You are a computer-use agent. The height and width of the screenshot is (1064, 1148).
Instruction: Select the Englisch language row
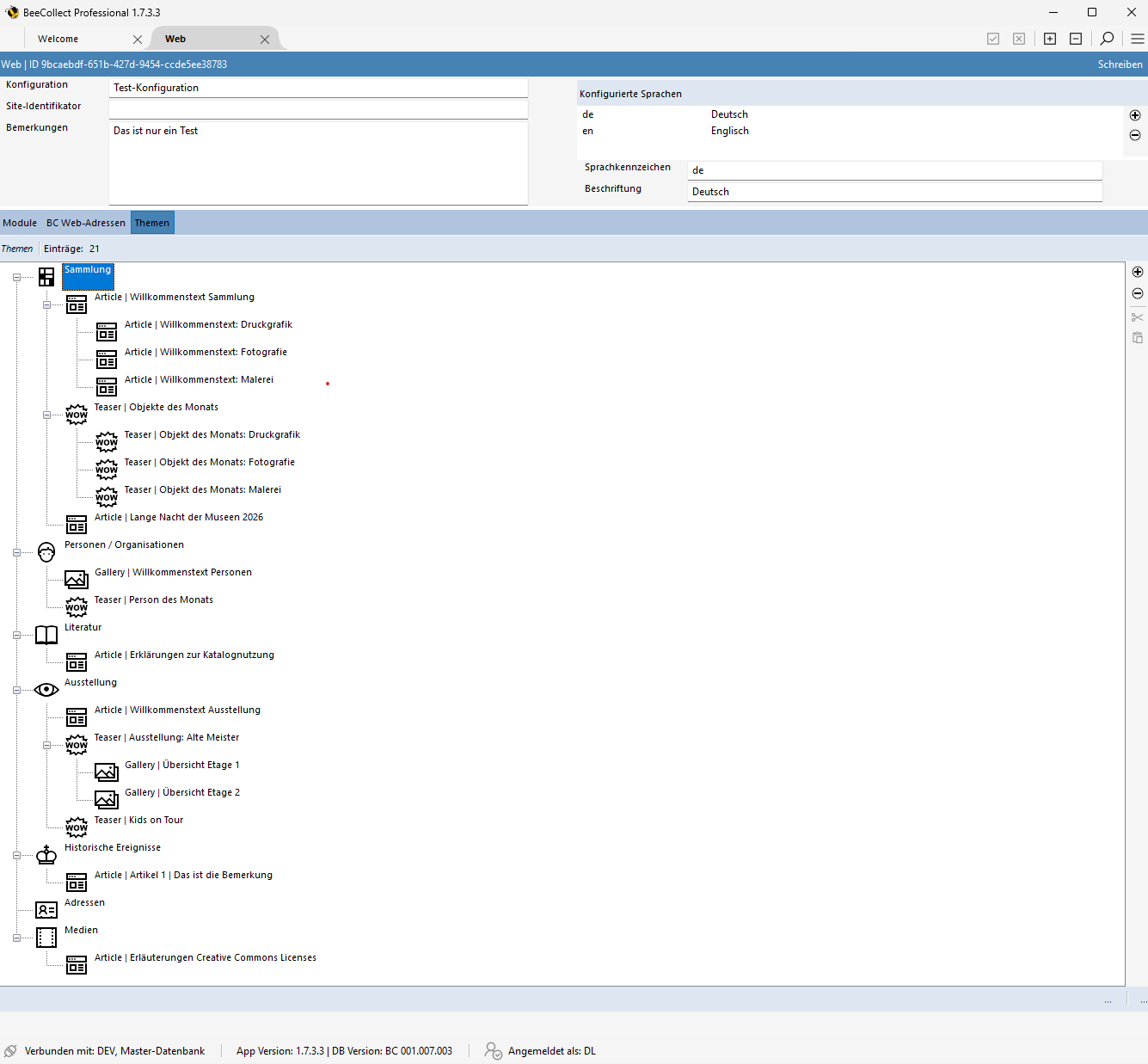pos(729,131)
